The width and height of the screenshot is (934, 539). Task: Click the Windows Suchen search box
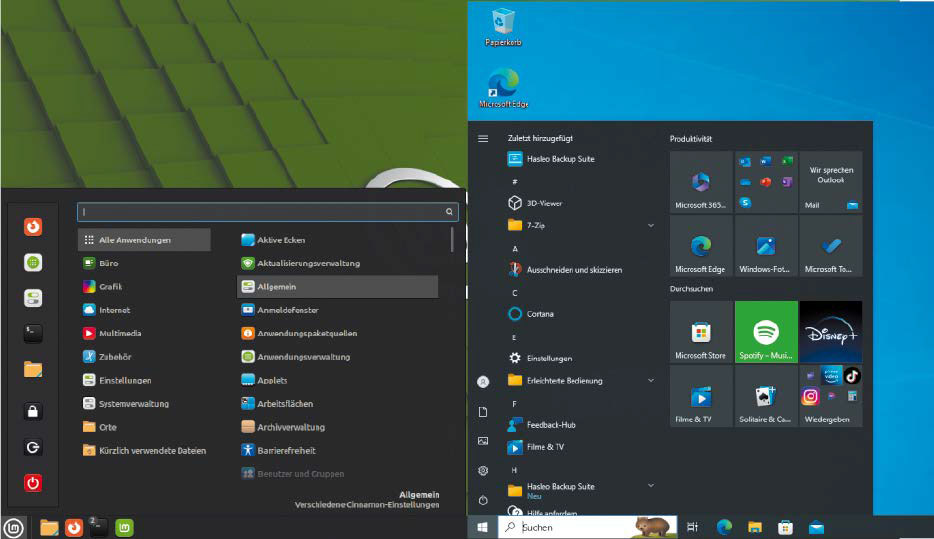587,527
